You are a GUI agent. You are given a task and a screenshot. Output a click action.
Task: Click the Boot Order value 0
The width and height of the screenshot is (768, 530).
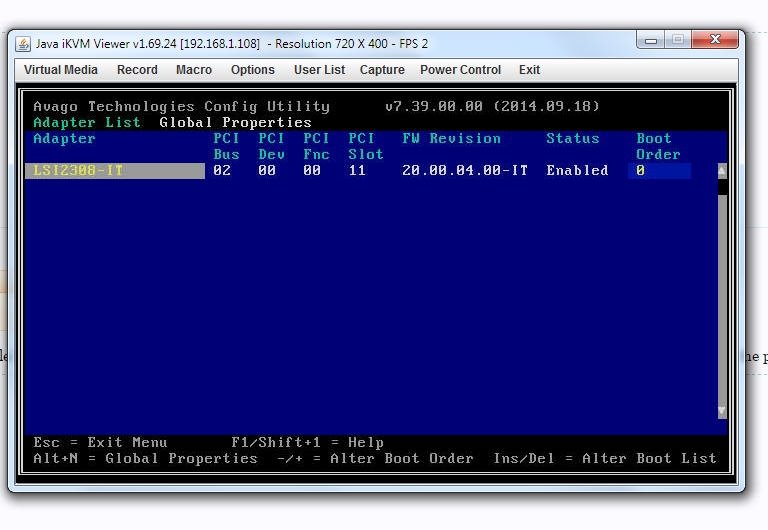click(659, 170)
